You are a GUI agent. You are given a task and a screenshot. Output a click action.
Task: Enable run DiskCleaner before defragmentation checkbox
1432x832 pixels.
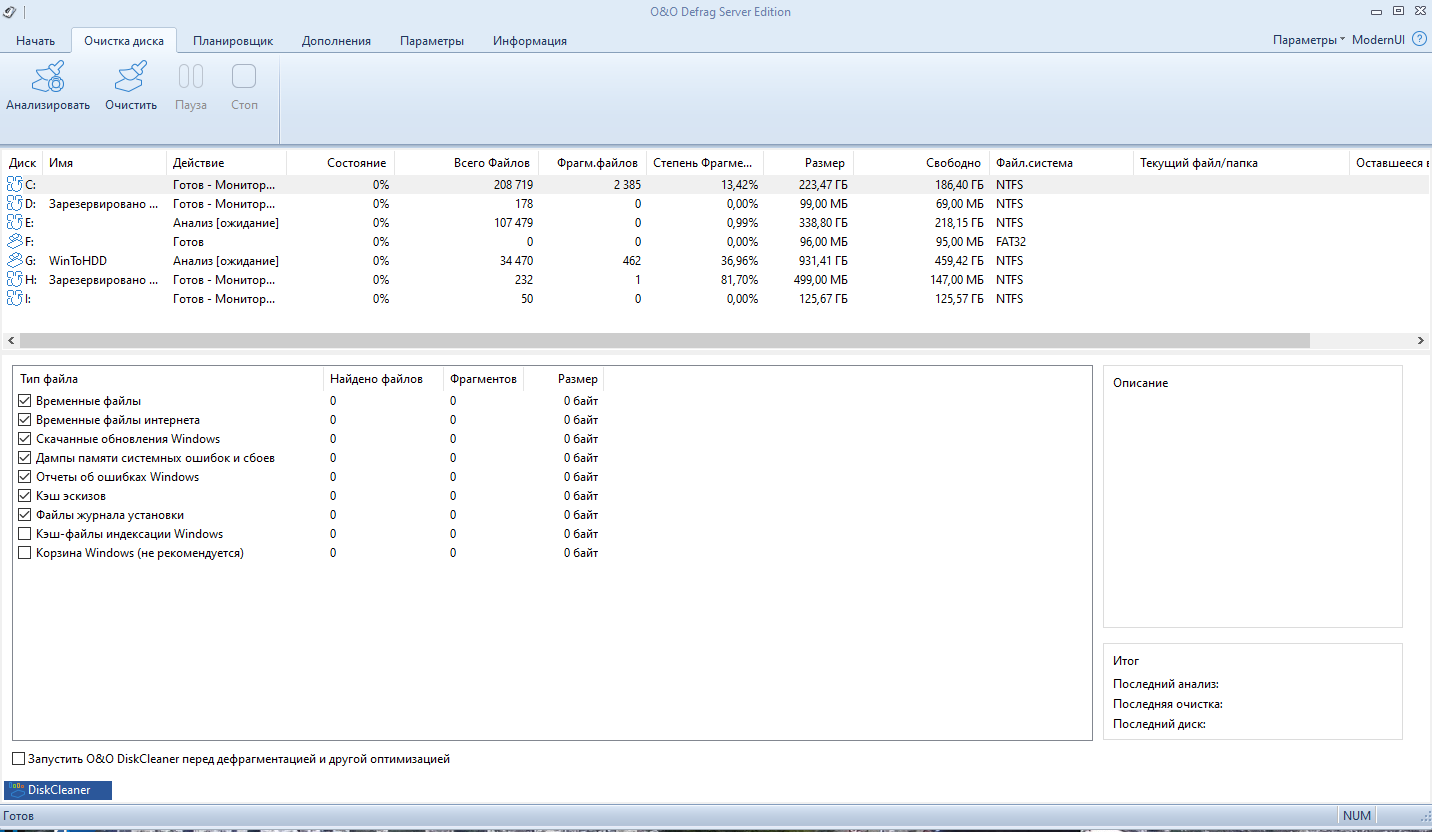click(19, 759)
